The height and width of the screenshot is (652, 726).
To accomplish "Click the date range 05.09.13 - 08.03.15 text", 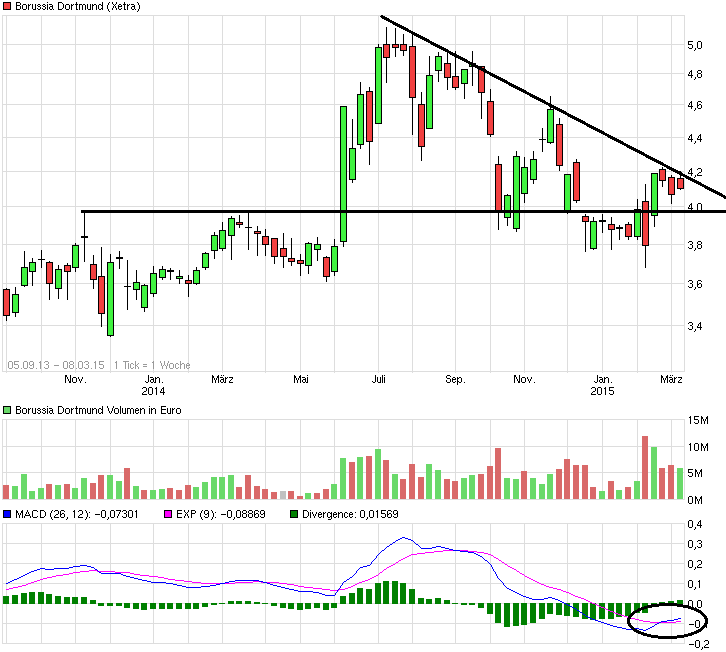I will point(56,365).
